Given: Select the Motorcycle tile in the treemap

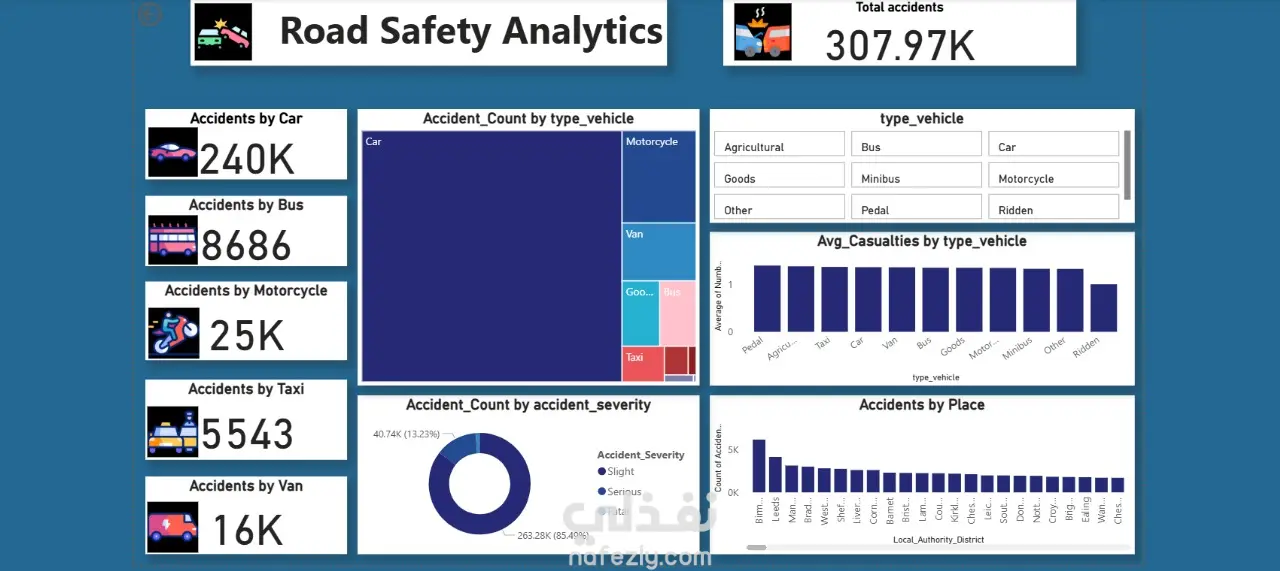Looking at the screenshot, I should (659, 177).
